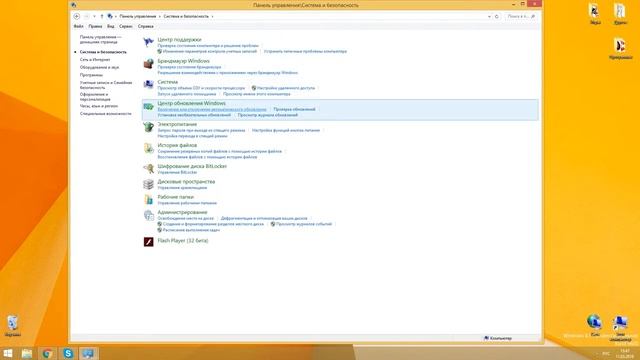The image size is (640, 360).
Task: Go to Панель управления домашняя страница
Action: (100, 40)
